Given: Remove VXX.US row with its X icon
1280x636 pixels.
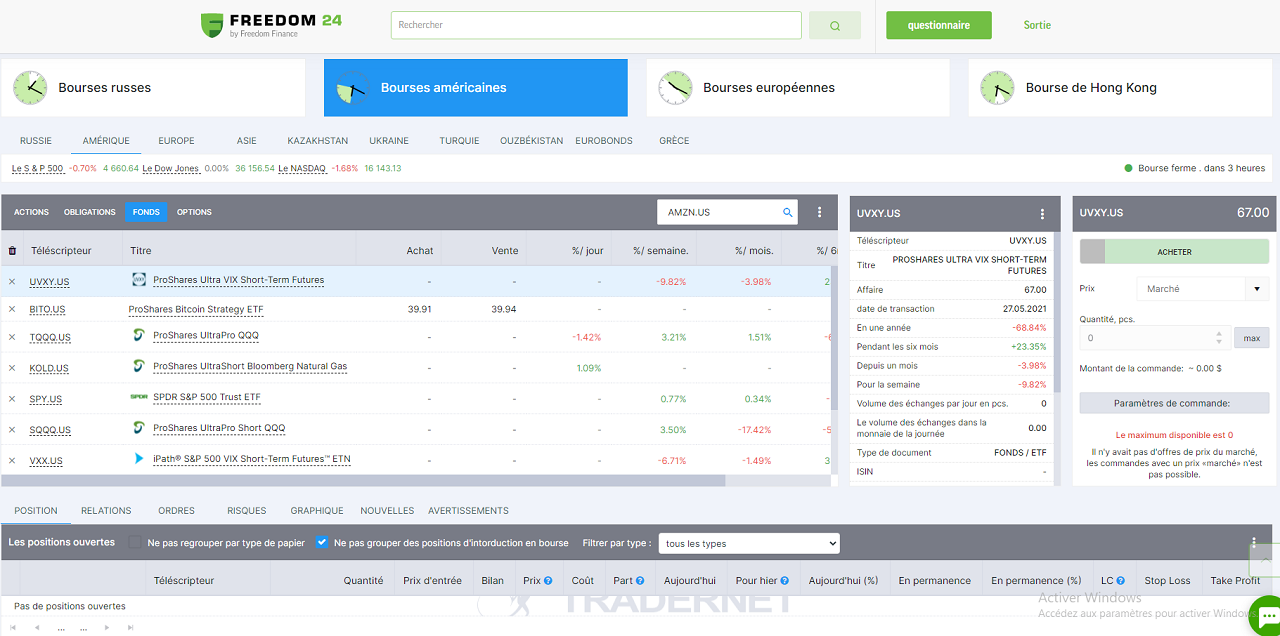Looking at the screenshot, I should coord(12,461).
